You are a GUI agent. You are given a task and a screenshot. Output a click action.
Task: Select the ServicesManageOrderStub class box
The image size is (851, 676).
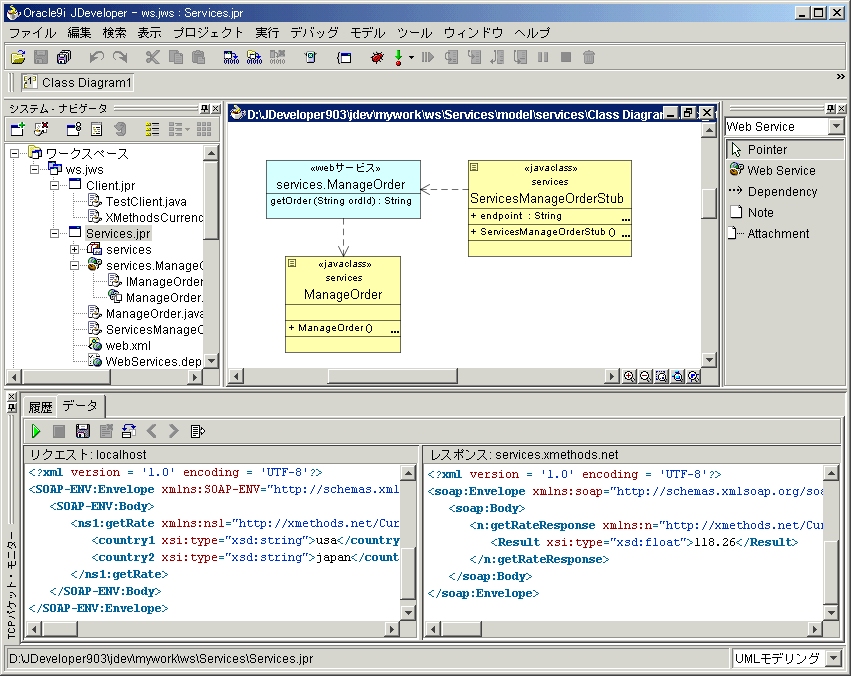pyautogui.click(x=550, y=208)
